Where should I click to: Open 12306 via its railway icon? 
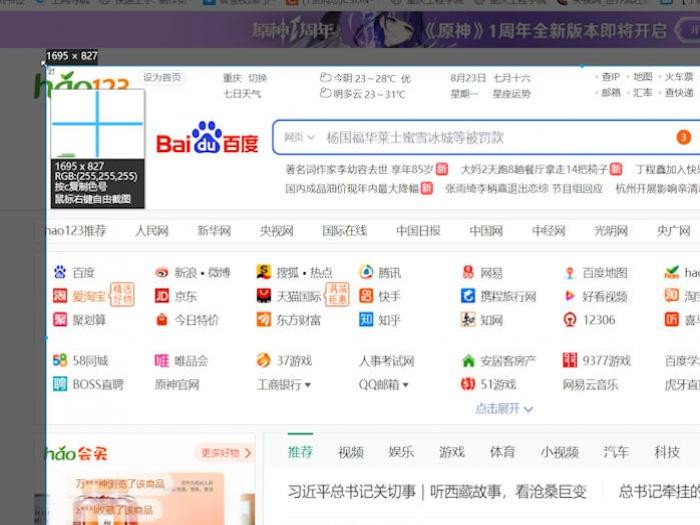point(570,320)
